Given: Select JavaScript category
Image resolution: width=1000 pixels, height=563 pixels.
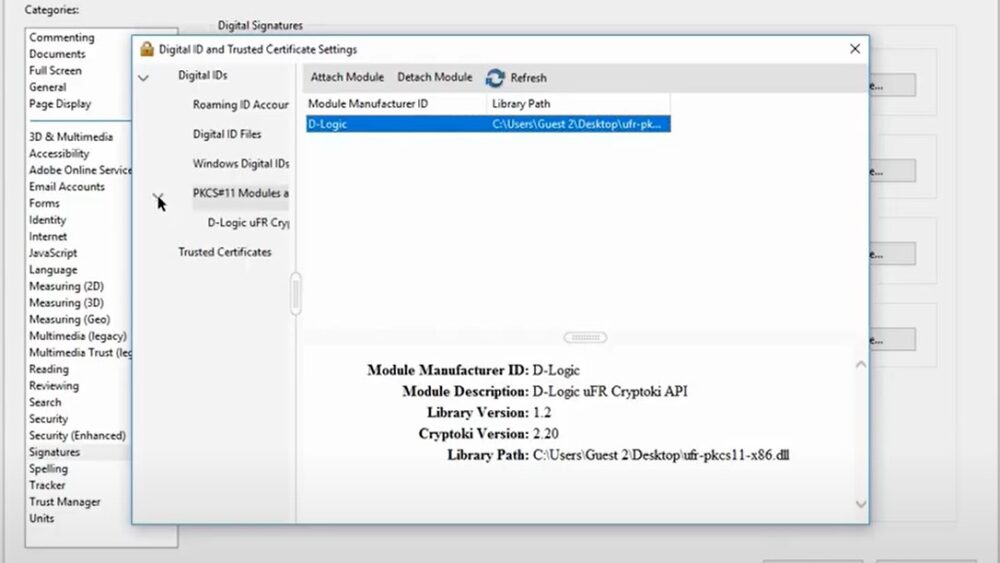Looking at the screenshot, I should tap(53, 253).
